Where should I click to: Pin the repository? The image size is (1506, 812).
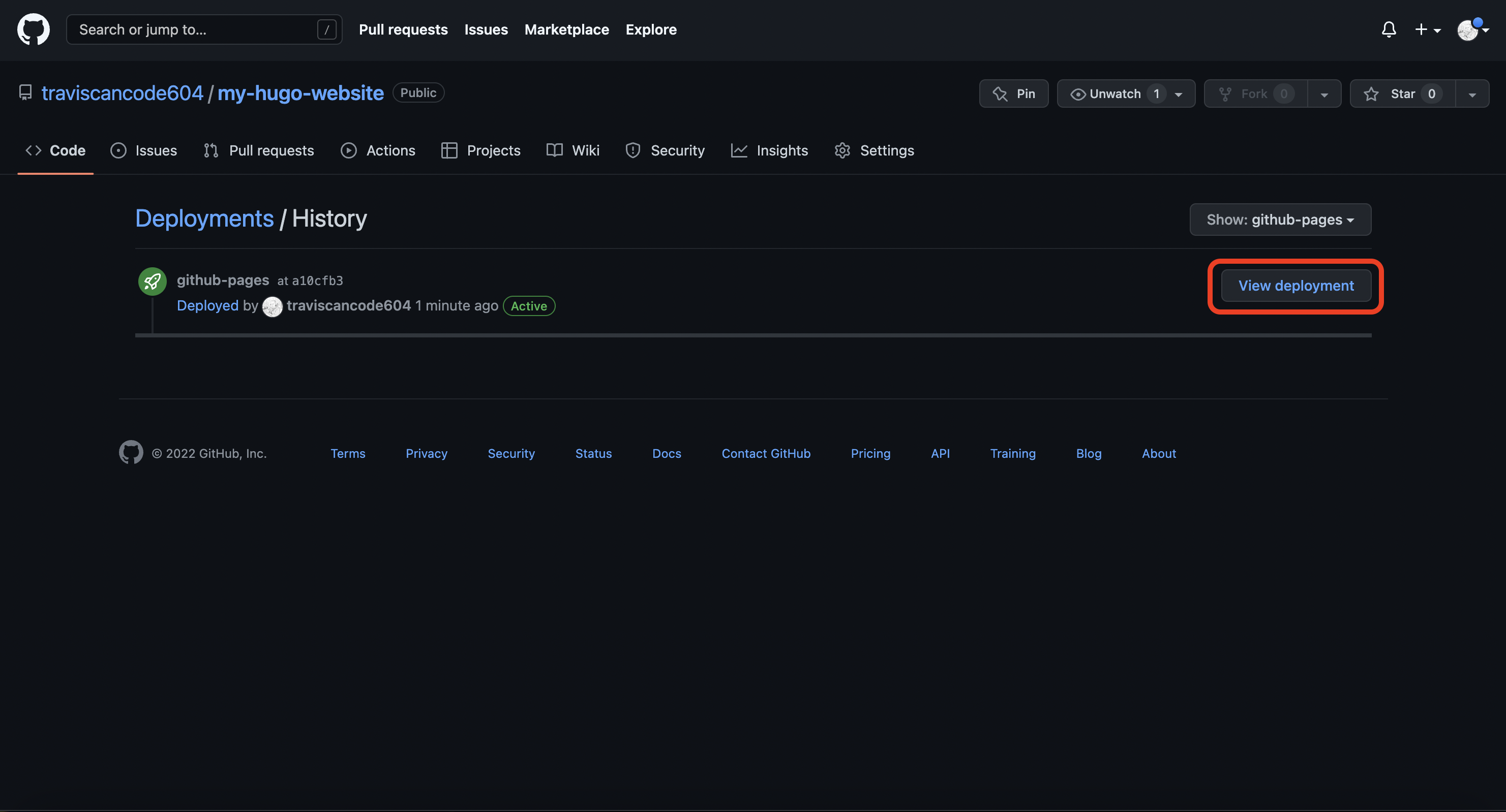pyautogui.click(x=1013, y=93)
